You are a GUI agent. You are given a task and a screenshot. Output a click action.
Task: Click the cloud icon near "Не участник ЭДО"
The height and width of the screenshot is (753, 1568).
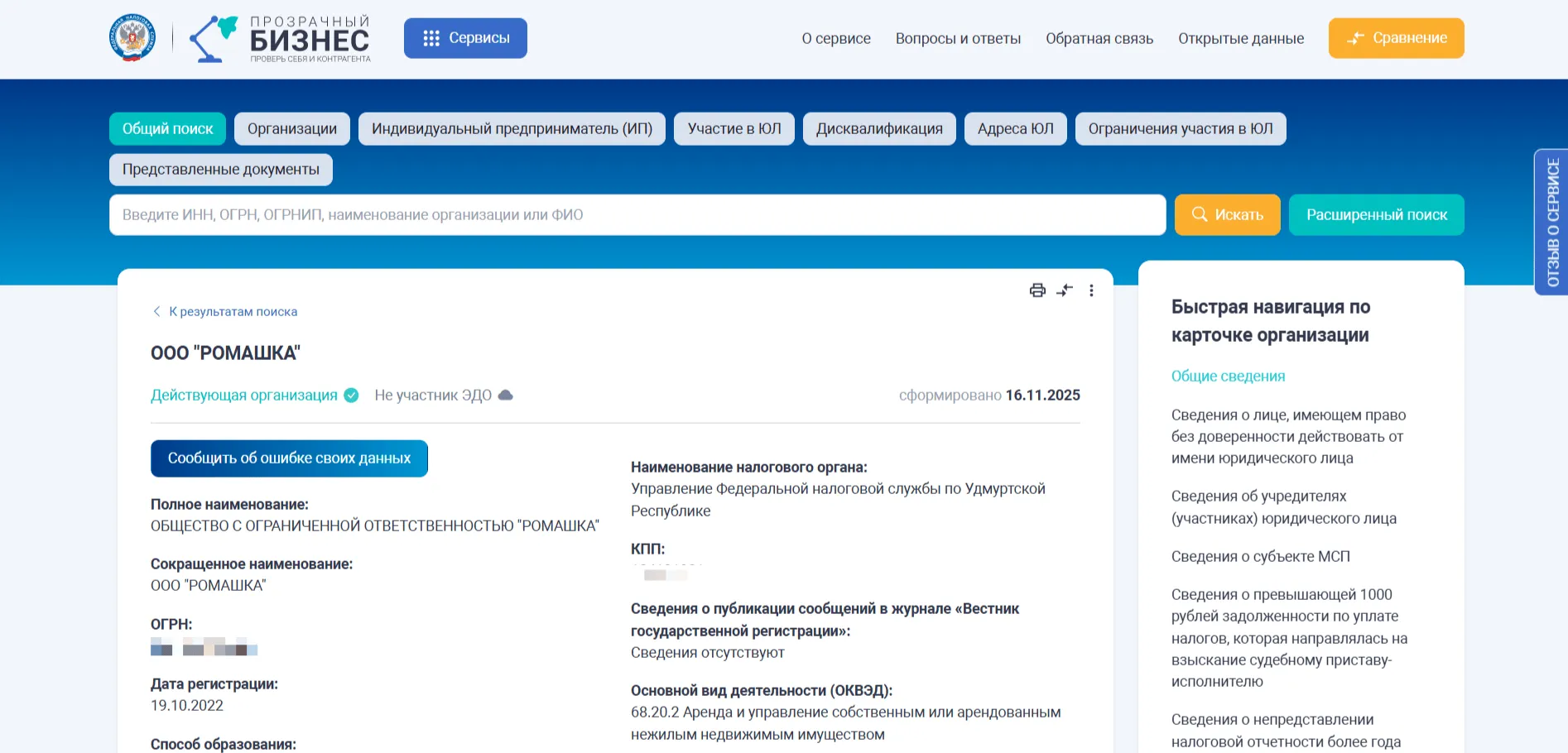click(x=506, y=395)
